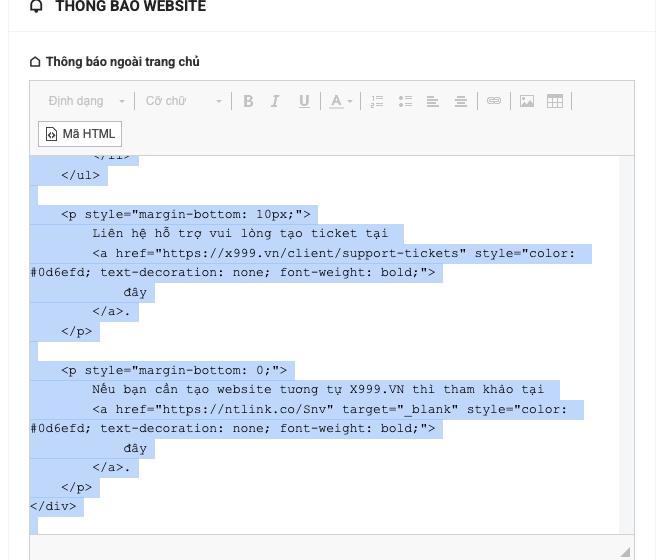Toggle the Mã HTML source view

tap(80, 133)
